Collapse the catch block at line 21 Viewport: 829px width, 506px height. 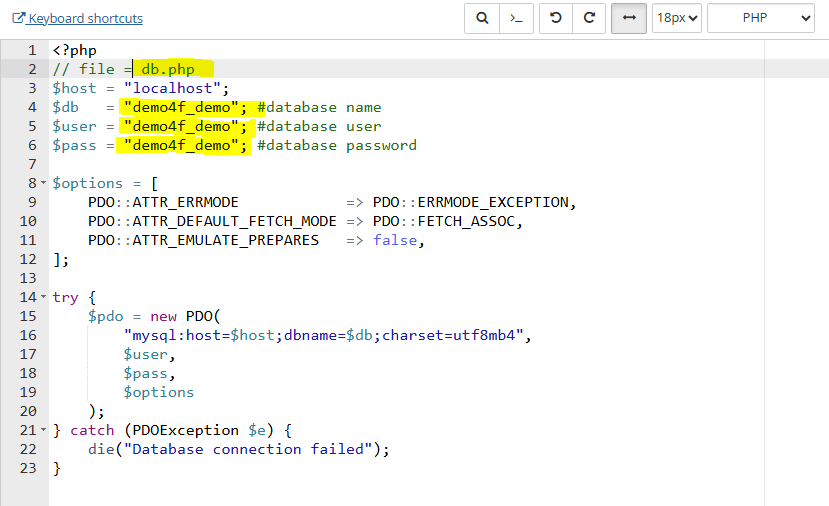tap(43, 431)
